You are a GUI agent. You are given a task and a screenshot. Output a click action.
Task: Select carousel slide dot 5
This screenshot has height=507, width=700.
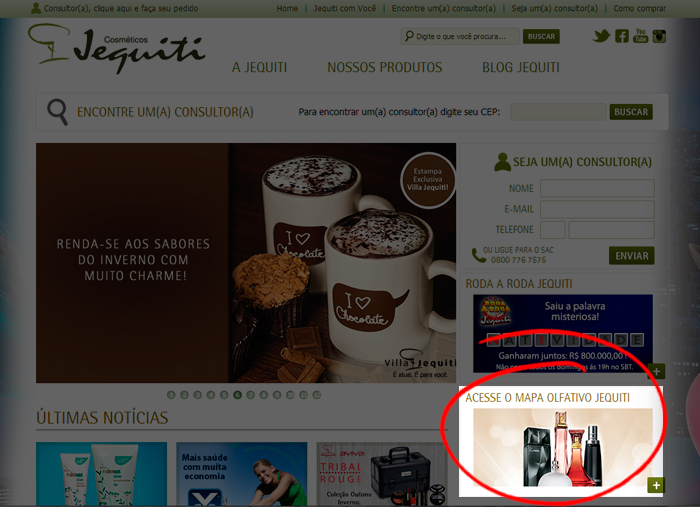click(x=224, y=395)
